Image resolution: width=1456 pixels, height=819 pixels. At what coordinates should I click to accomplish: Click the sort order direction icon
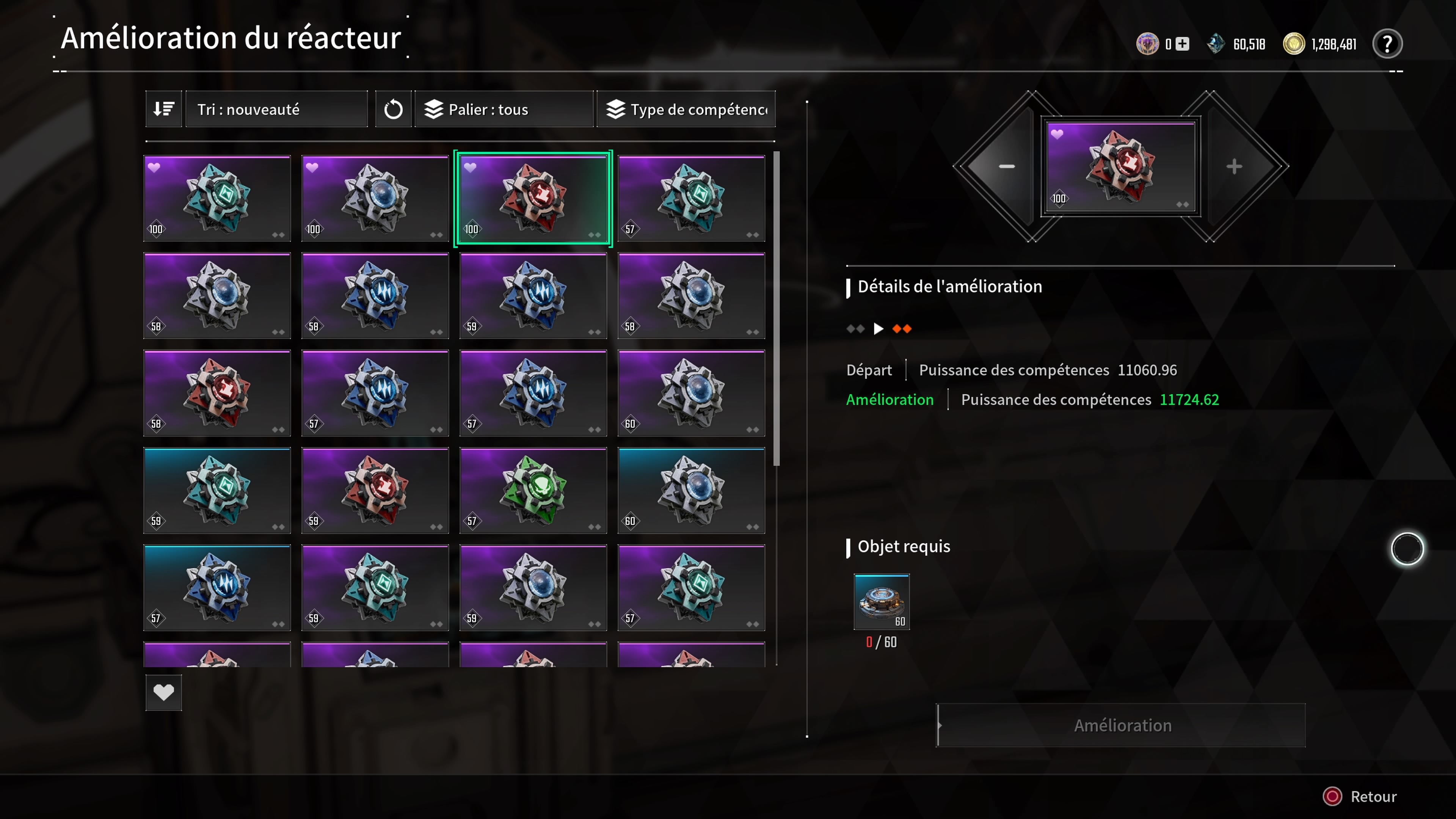click(163, 109)
